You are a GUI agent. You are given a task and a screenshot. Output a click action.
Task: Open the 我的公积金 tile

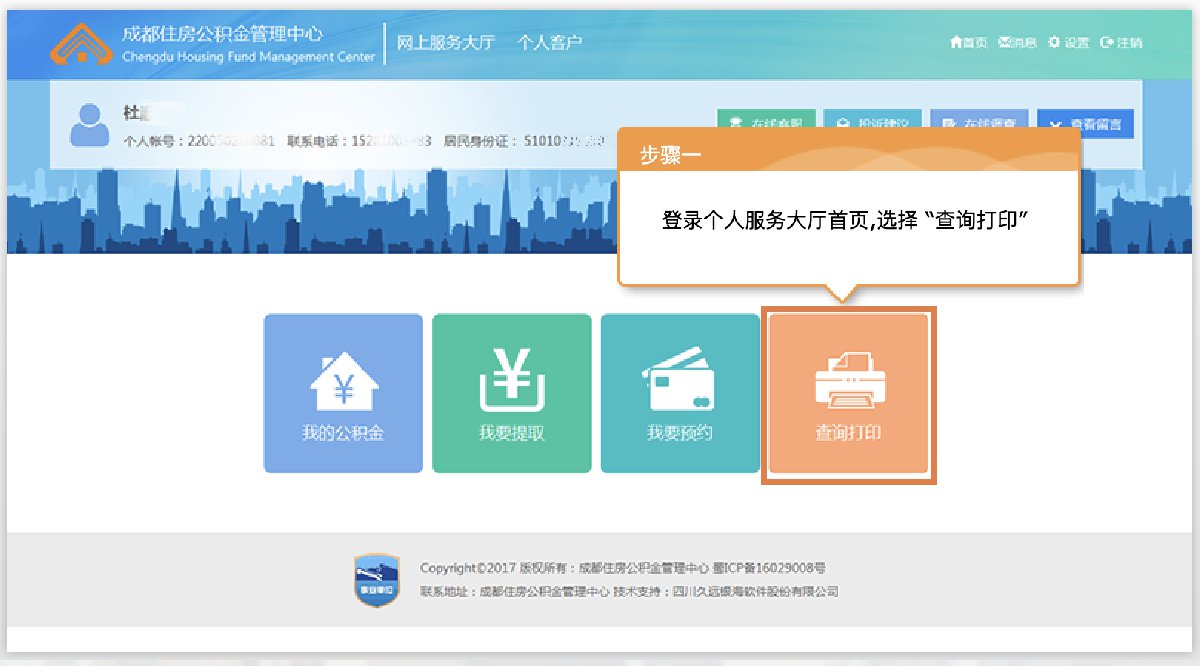pos(343,393)
